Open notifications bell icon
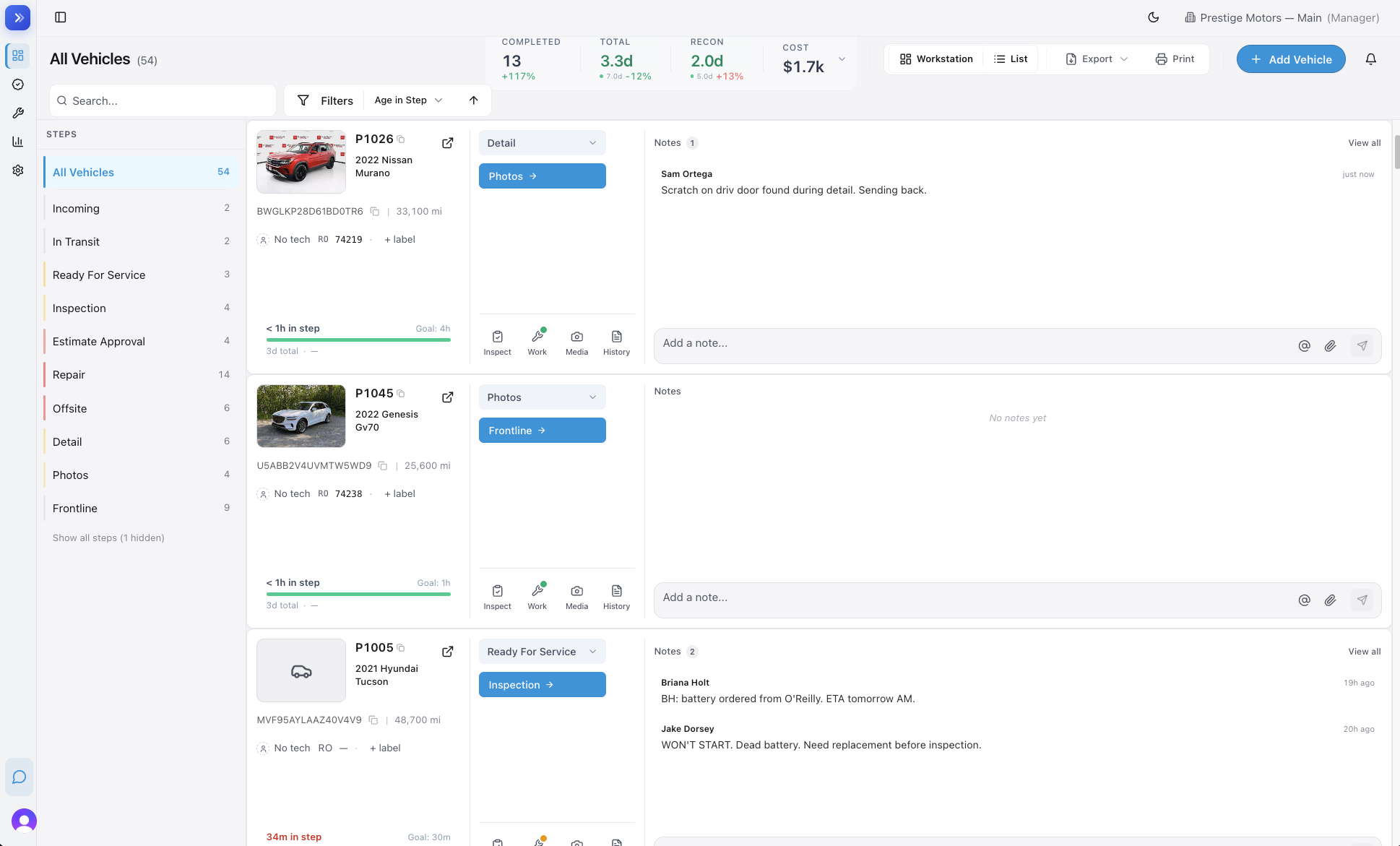1400x846 pixels. pos(1371,59)
